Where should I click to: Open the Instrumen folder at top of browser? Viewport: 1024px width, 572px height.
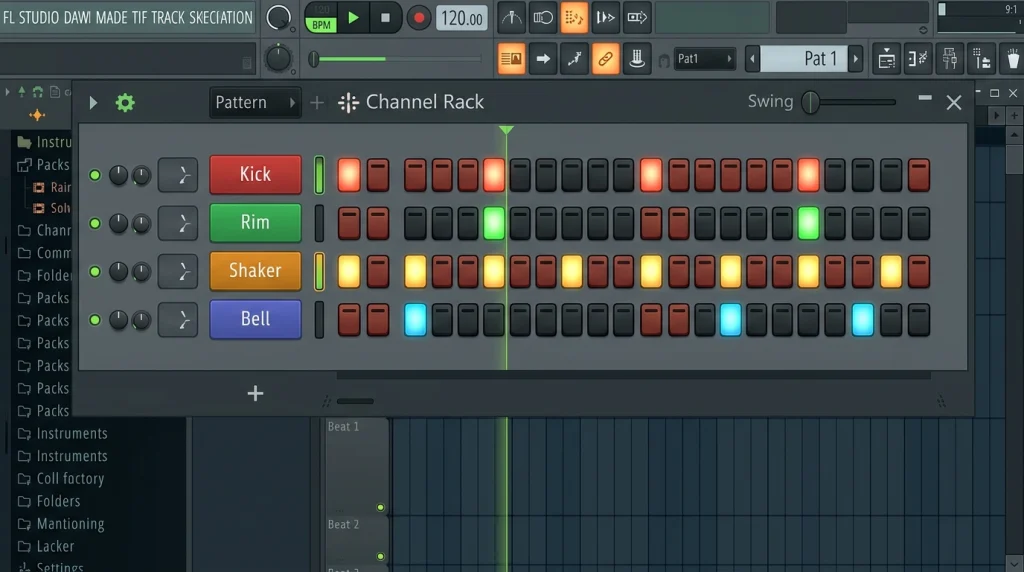point(44,142)
